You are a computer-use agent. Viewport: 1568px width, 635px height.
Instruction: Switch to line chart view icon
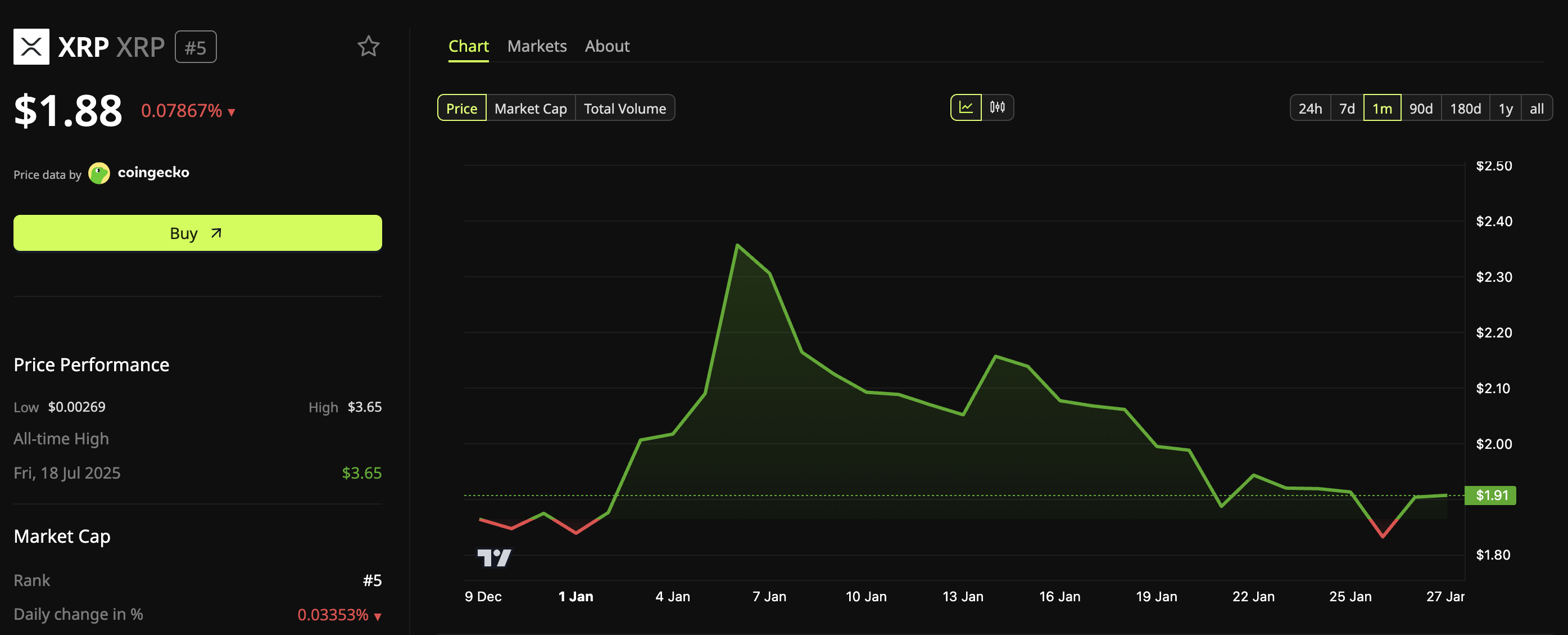pyautogui.click(x=966, y=108)
